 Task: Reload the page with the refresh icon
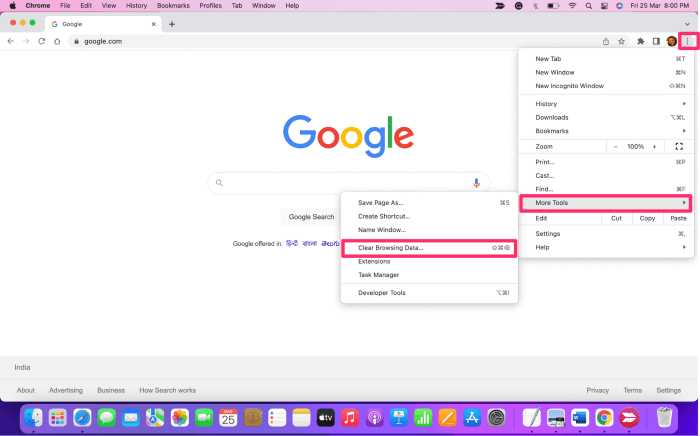42,41
